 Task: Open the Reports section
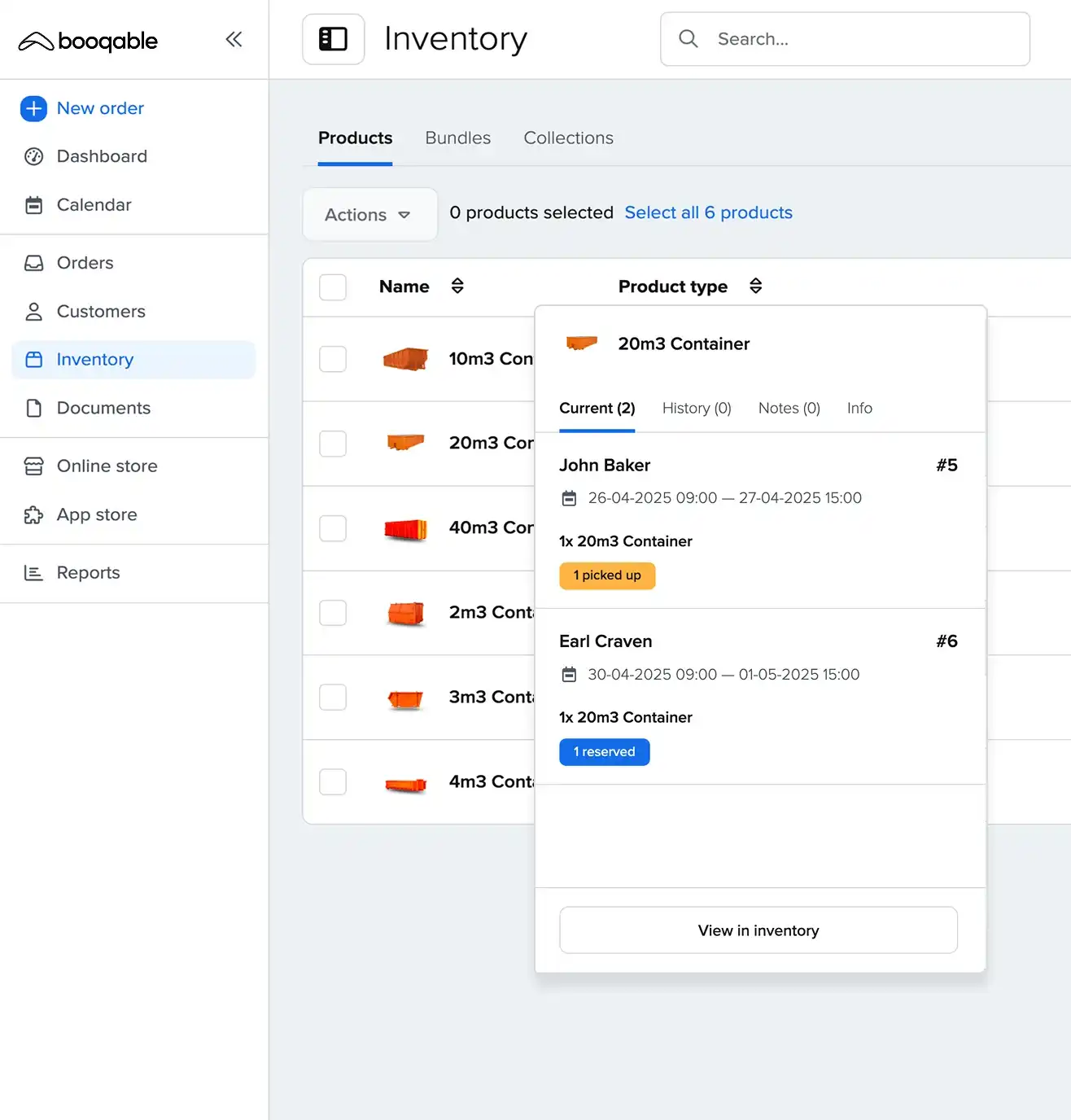[88, 572]
